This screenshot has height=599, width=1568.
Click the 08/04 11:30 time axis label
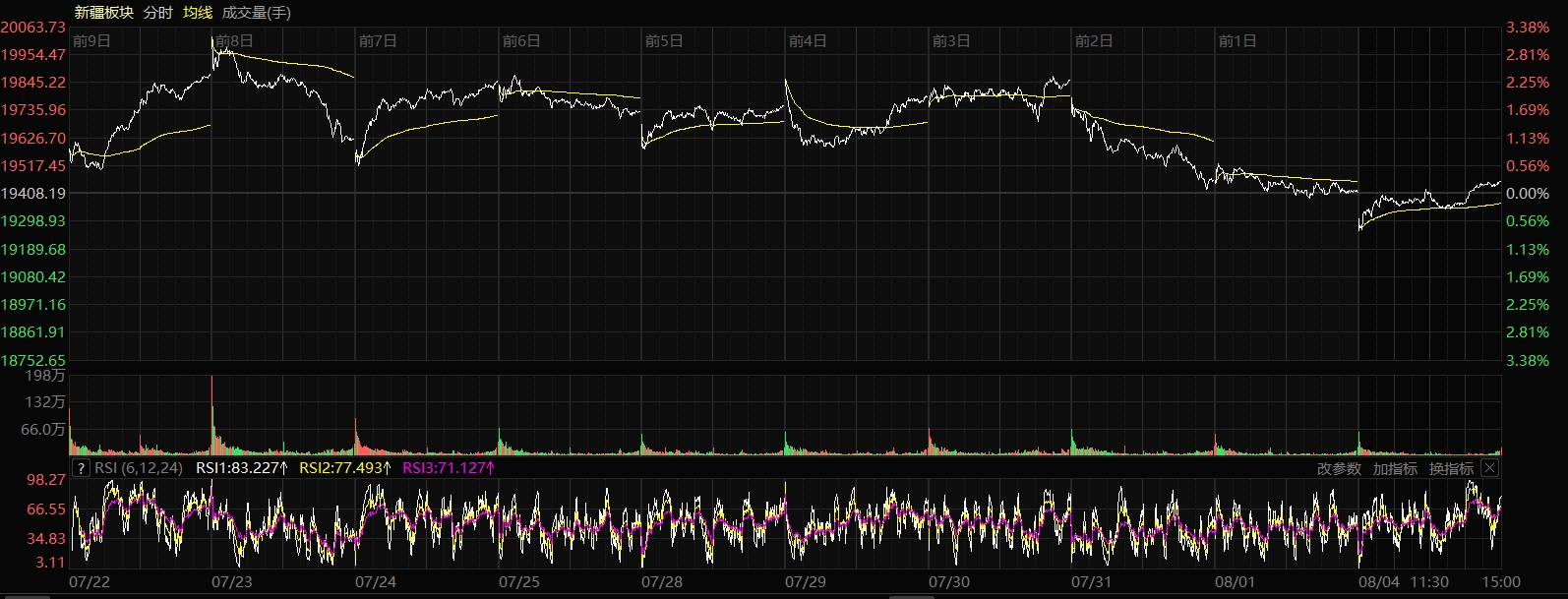tap(1404, 582)
